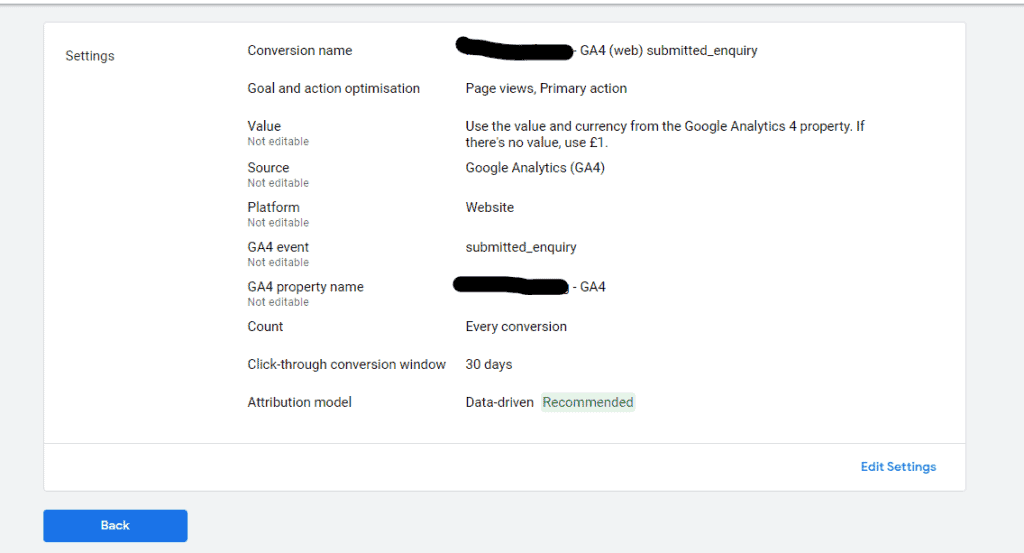The height and width of the screenshot is (553, 1024).
Task: Click the 'Count' field label
Action: pyautogui.click(x=264, y=326)
